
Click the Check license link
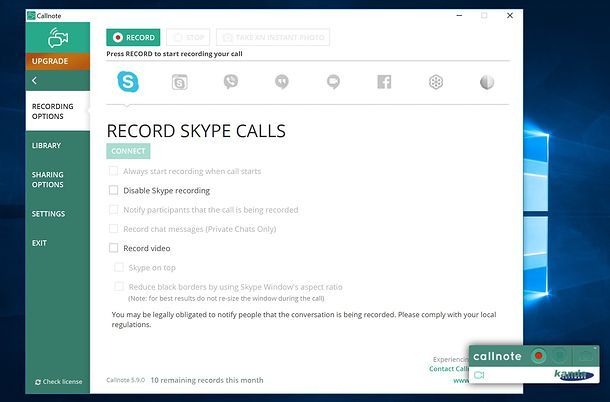tap(58, 382)
